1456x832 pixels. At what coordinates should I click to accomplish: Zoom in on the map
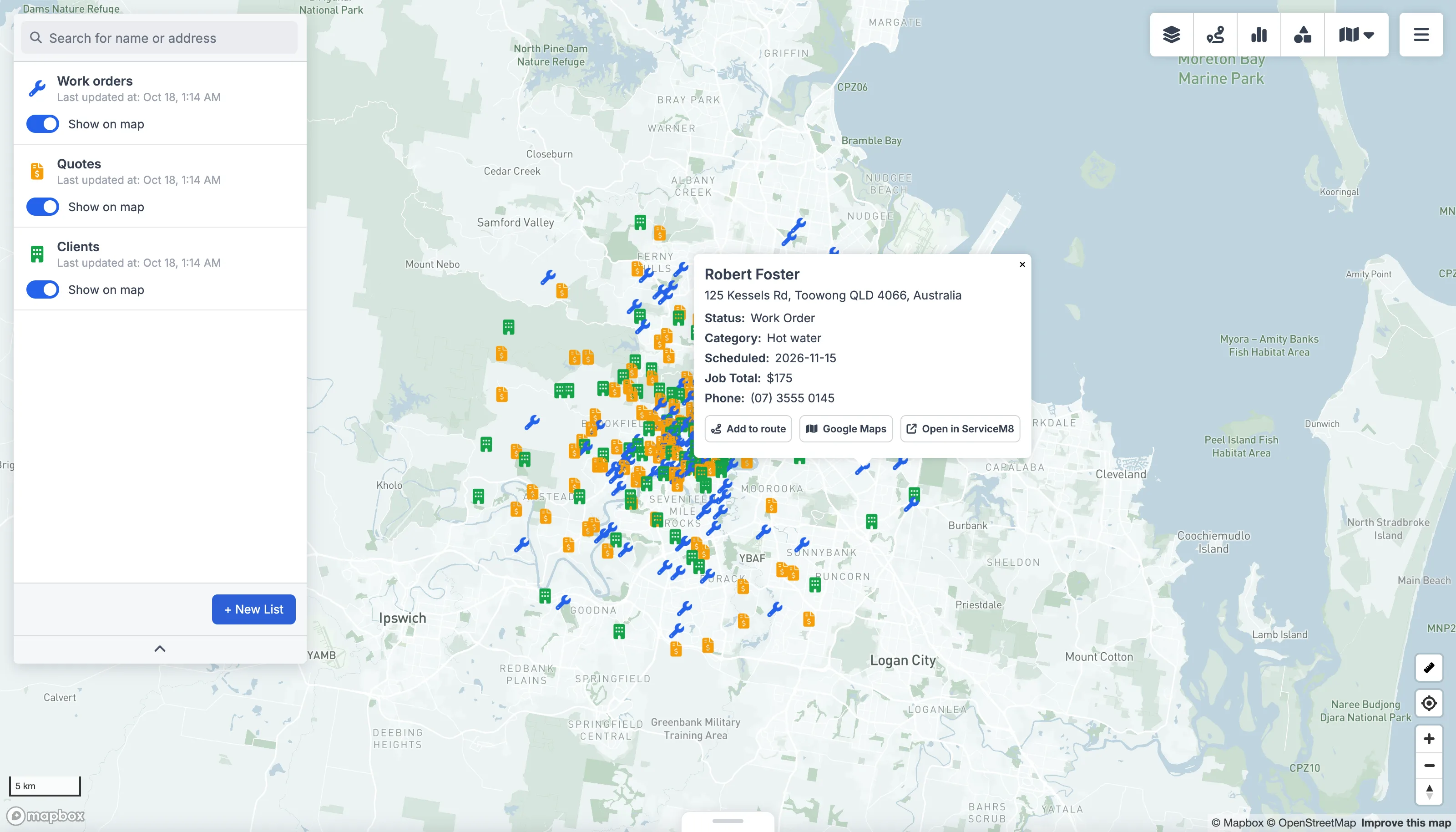pos(1429,739)
